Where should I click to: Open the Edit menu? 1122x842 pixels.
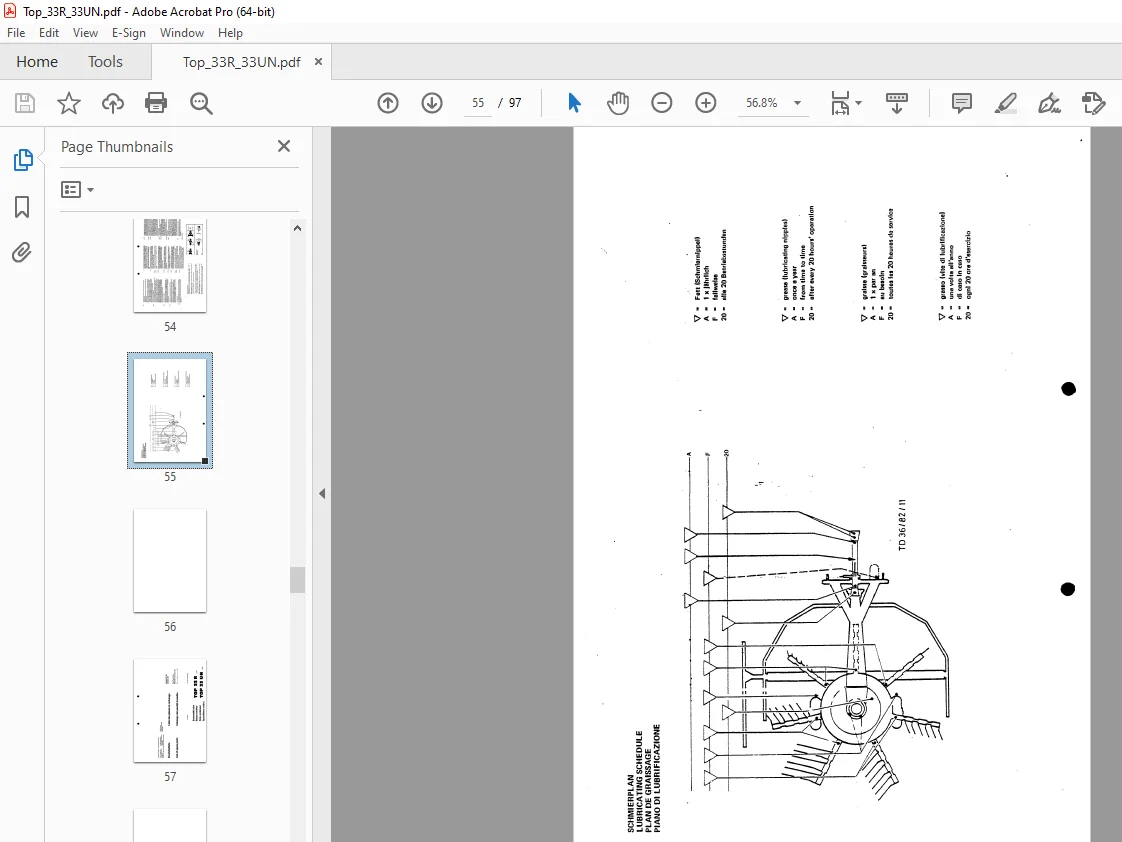click(x=49, y=33)
